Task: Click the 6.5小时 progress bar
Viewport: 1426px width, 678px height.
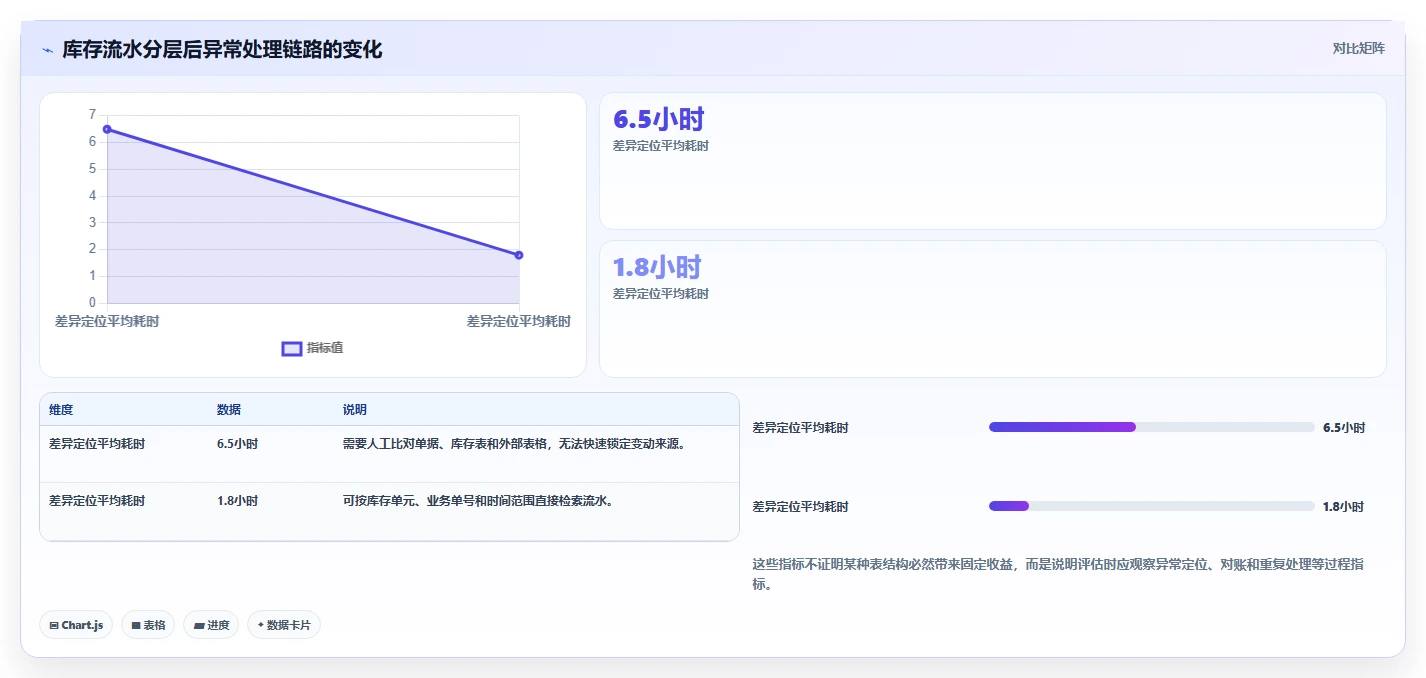Action: point(1151,427)
